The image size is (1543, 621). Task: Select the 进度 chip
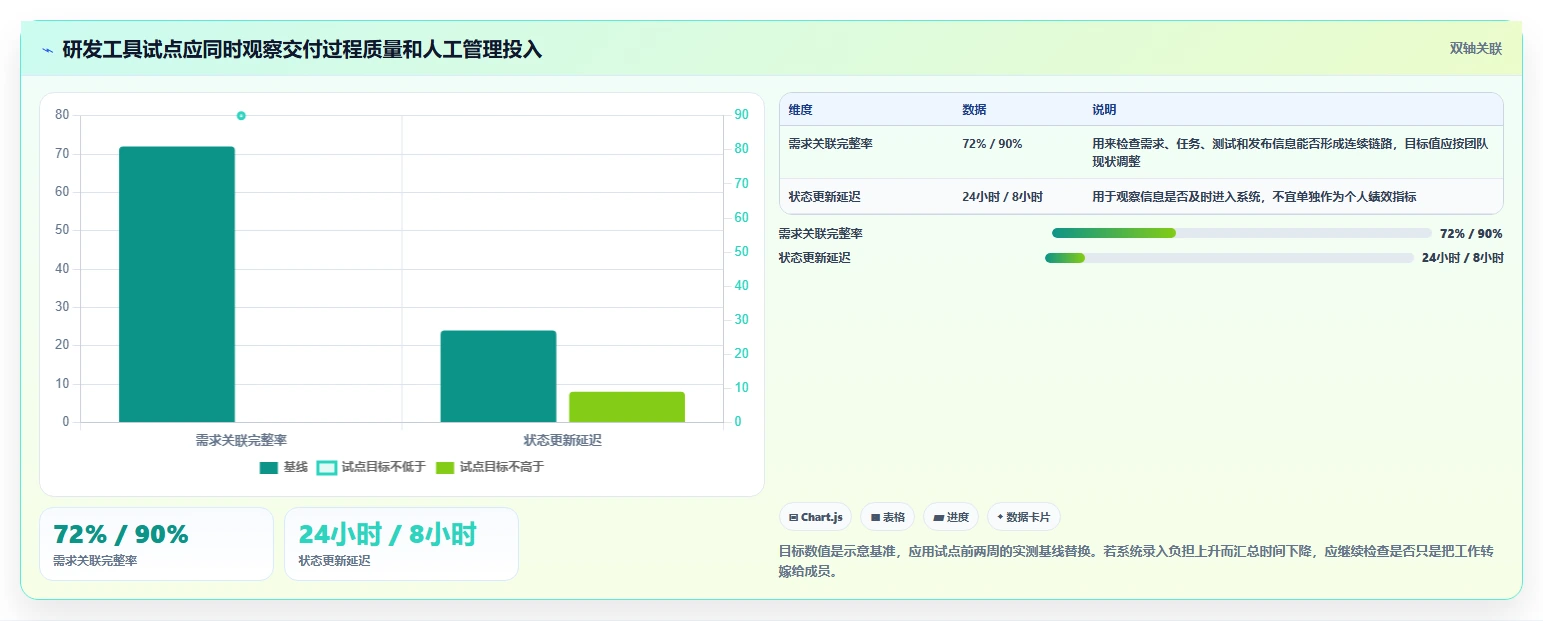(951, 517)
